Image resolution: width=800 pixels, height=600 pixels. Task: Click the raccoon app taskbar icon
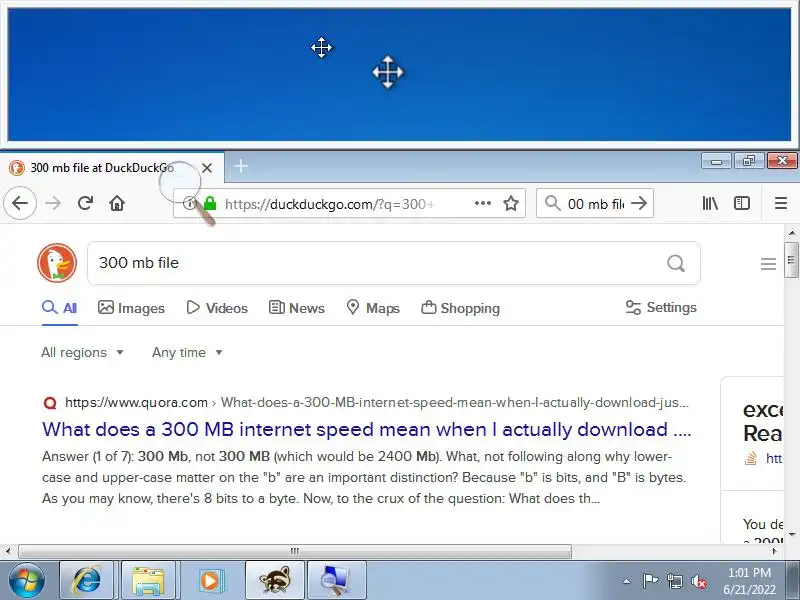275,580
